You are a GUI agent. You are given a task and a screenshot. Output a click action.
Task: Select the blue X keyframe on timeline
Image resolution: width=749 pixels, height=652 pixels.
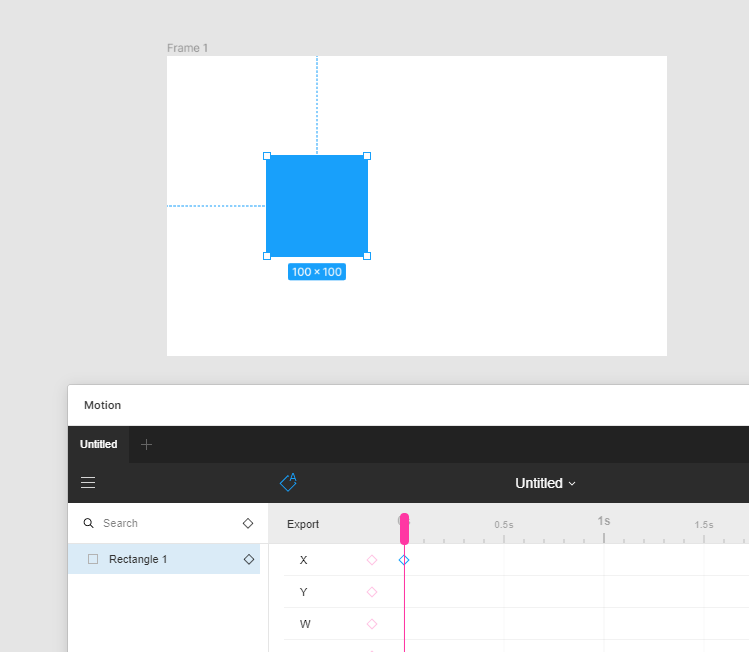[x=404, y=560]
